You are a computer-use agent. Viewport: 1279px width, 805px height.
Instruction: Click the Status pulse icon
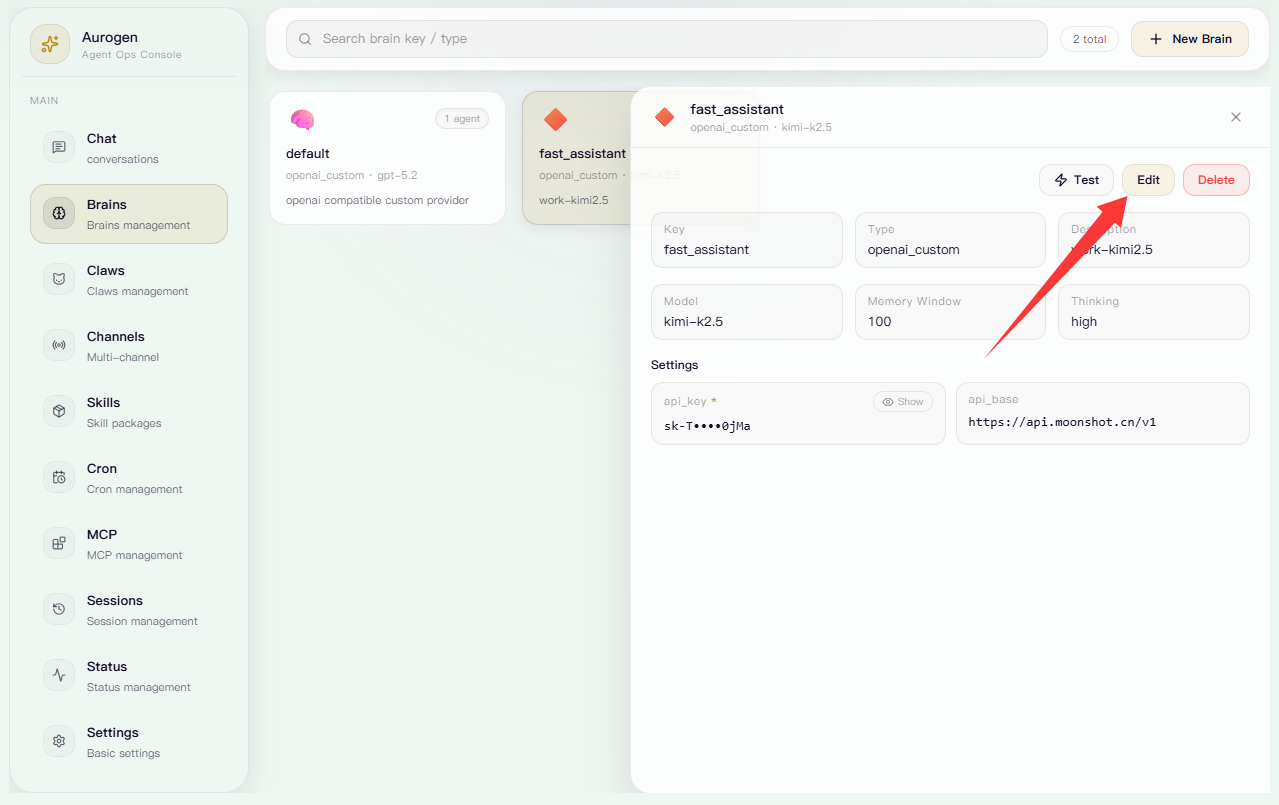(59, 676)
